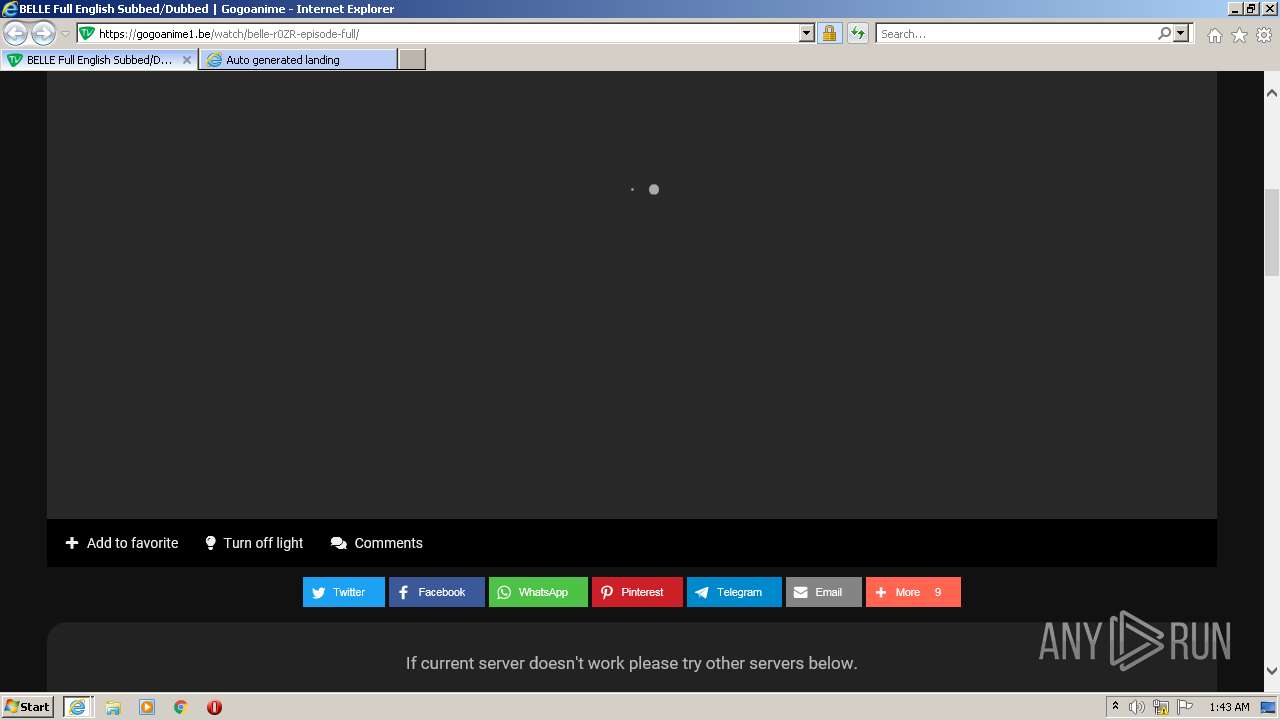Click the search magnifier icon
Image resolution: width=1280 pixels, height=720 pixels.
coord(1164,33)
